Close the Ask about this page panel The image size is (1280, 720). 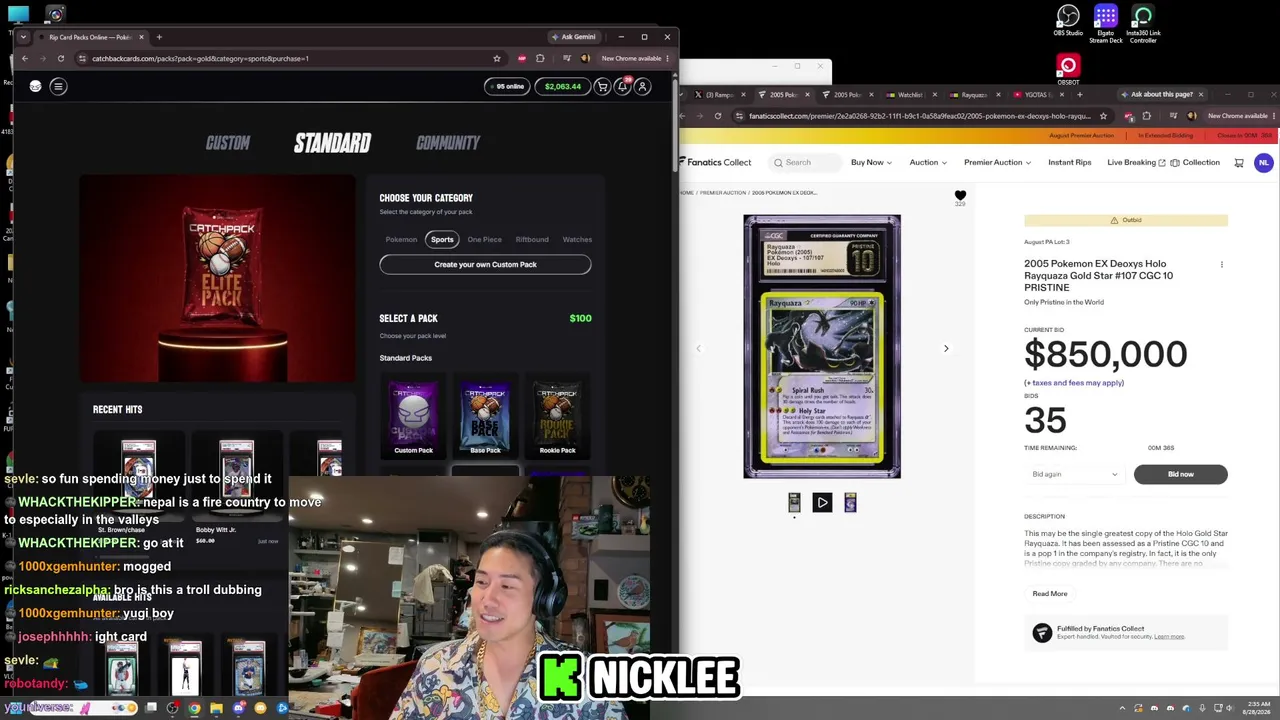click(1200, 95)
